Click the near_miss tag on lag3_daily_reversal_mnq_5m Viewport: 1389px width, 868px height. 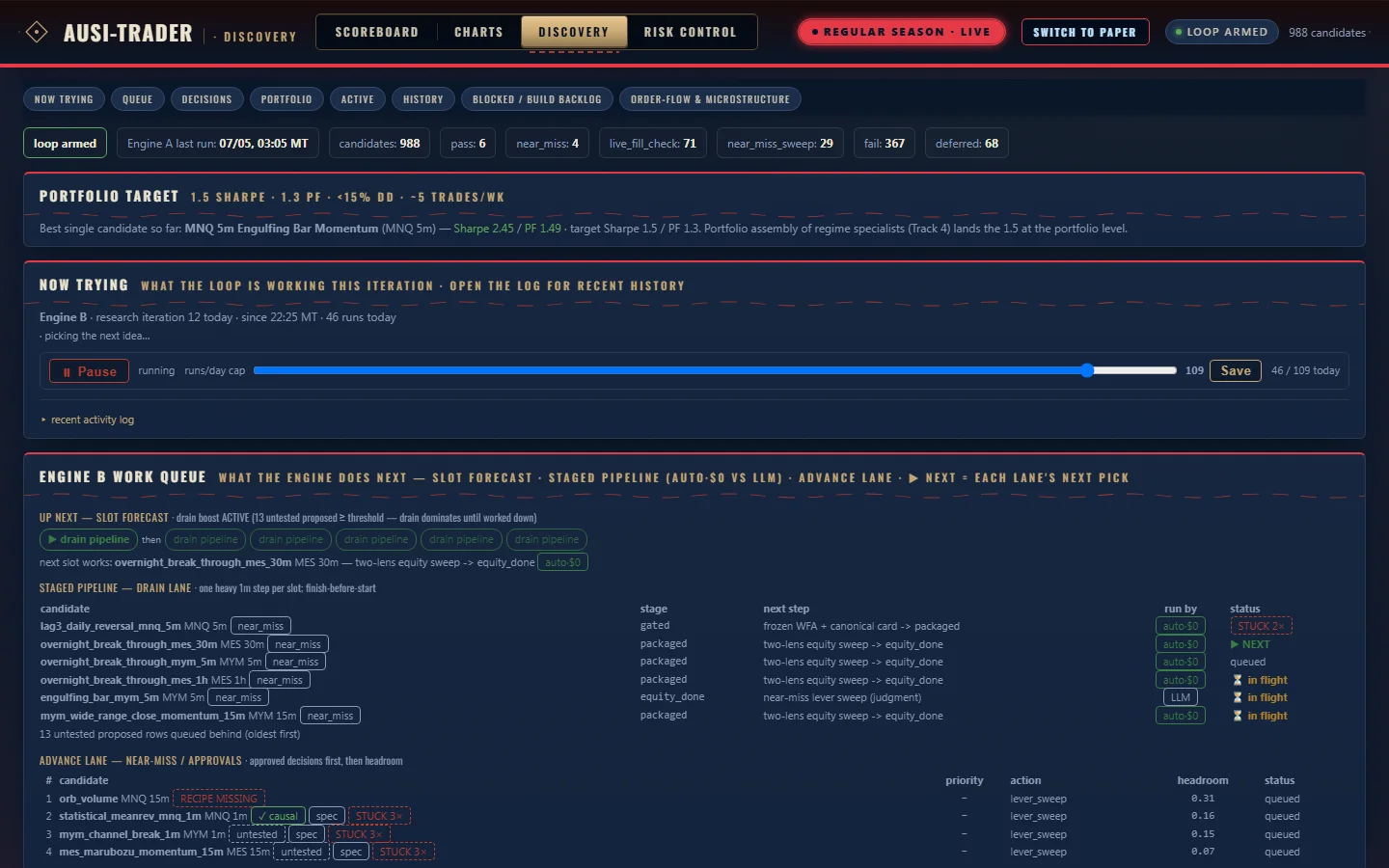[x=260, y=626]
